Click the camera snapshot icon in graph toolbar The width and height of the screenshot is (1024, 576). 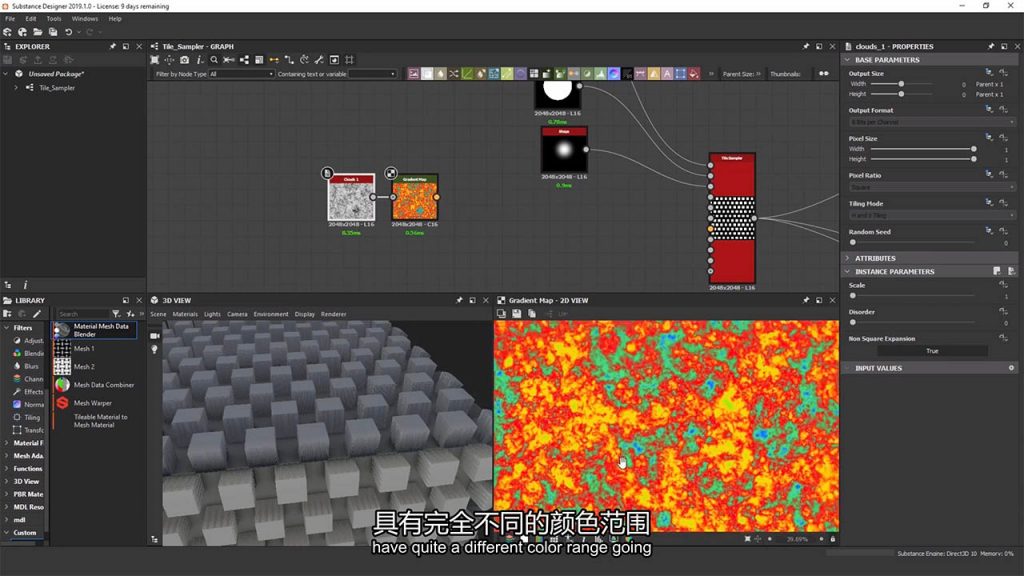tap(185, 60)
